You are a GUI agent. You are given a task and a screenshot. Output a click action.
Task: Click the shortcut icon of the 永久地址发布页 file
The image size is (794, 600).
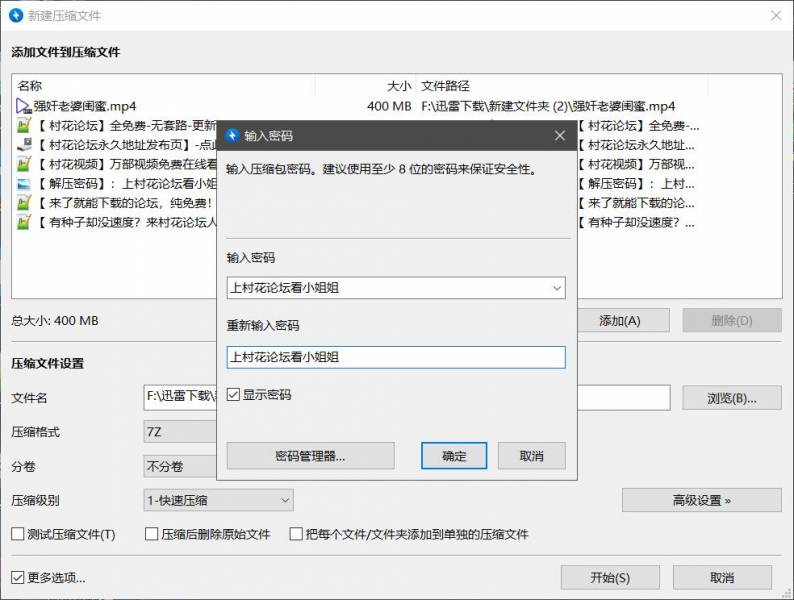coord(24,145)
